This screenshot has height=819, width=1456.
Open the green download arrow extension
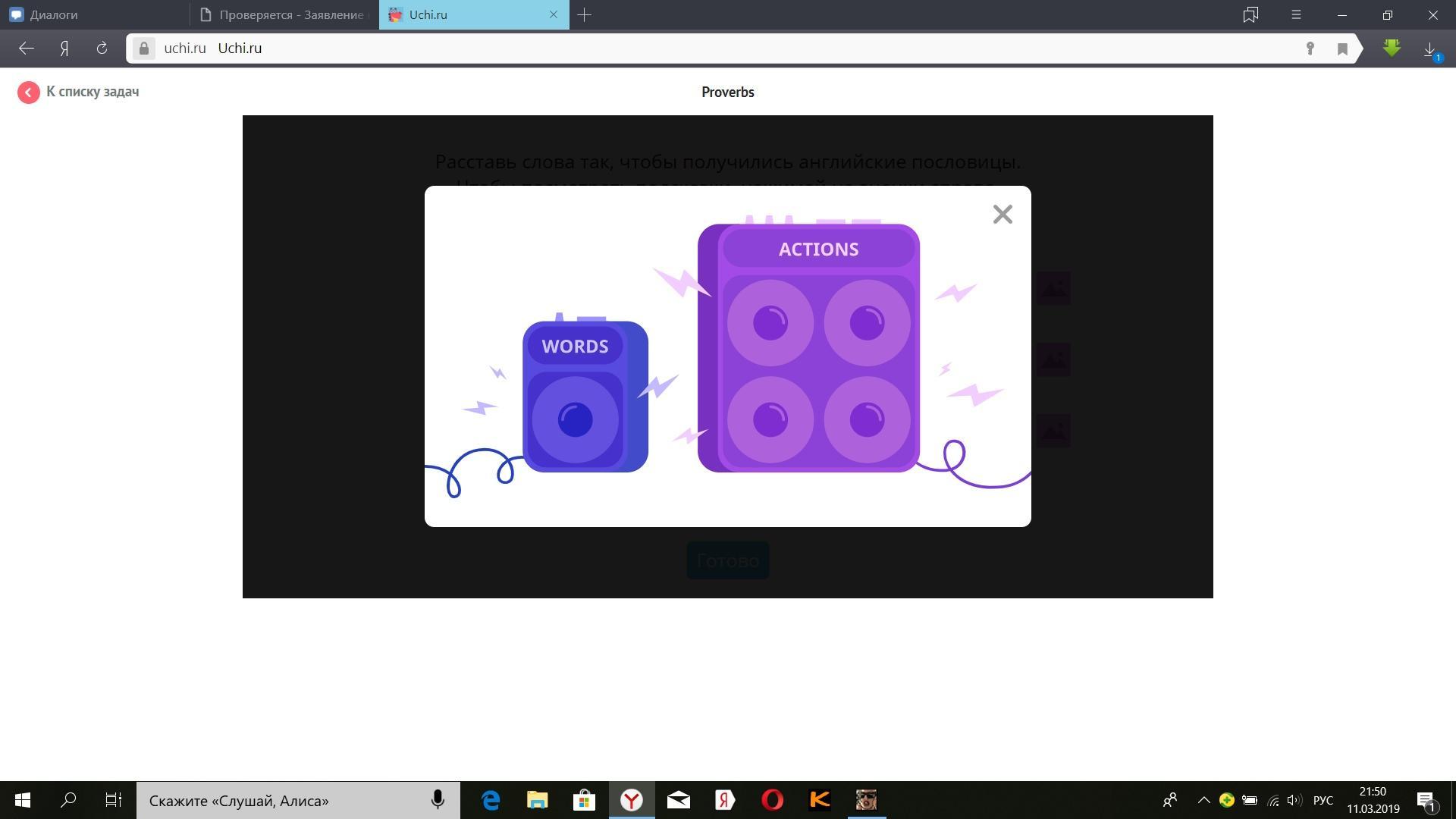click(x=1391, y=49)
